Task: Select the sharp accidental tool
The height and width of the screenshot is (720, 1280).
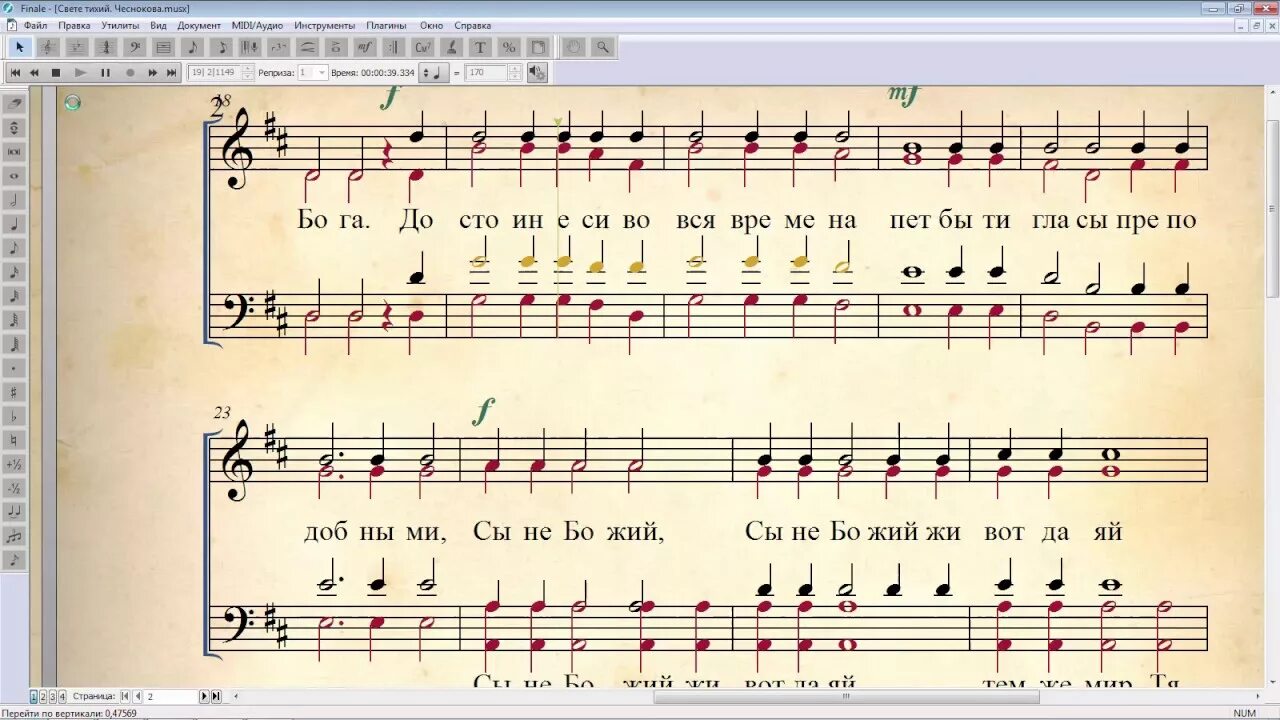Action: [x=16, y=392]
